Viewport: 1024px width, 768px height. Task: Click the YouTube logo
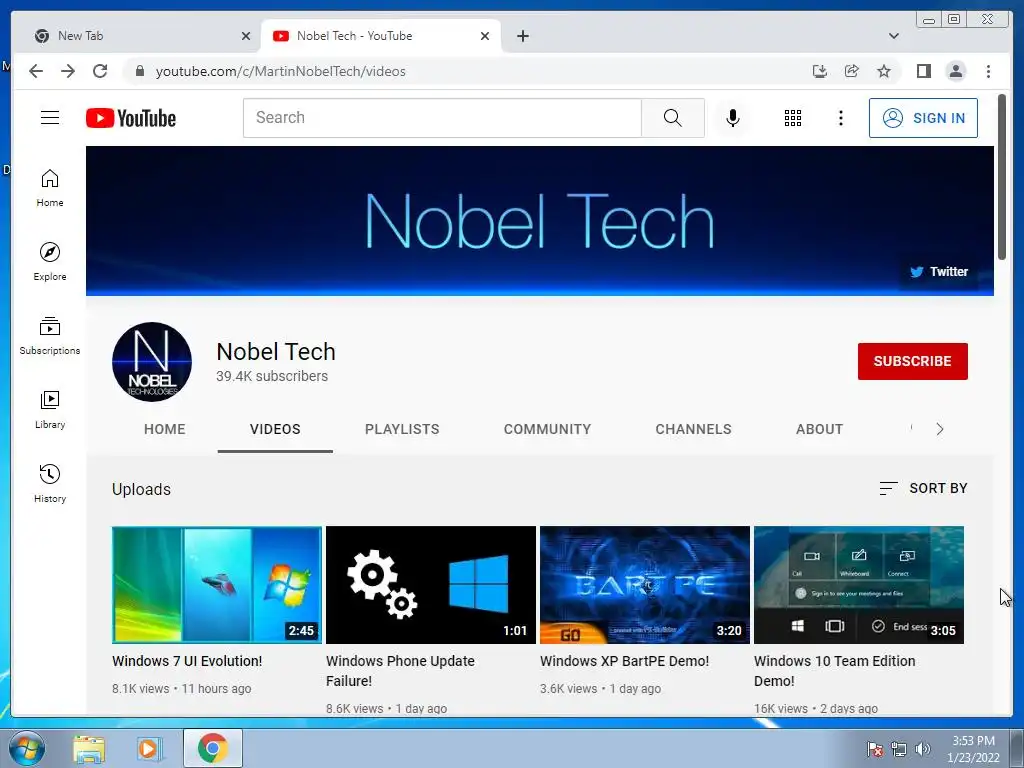(x=131, y=118)
